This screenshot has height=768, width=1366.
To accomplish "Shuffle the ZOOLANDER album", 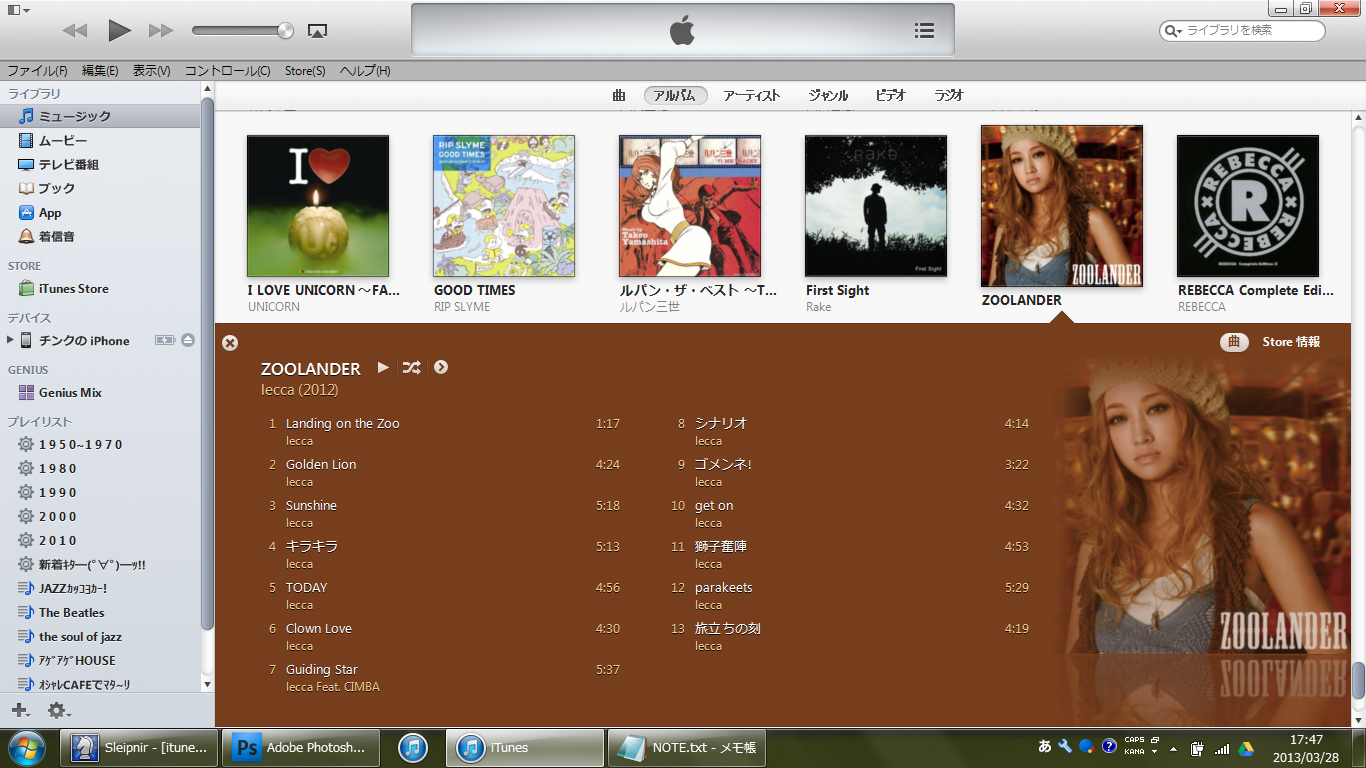I will 411,367.
